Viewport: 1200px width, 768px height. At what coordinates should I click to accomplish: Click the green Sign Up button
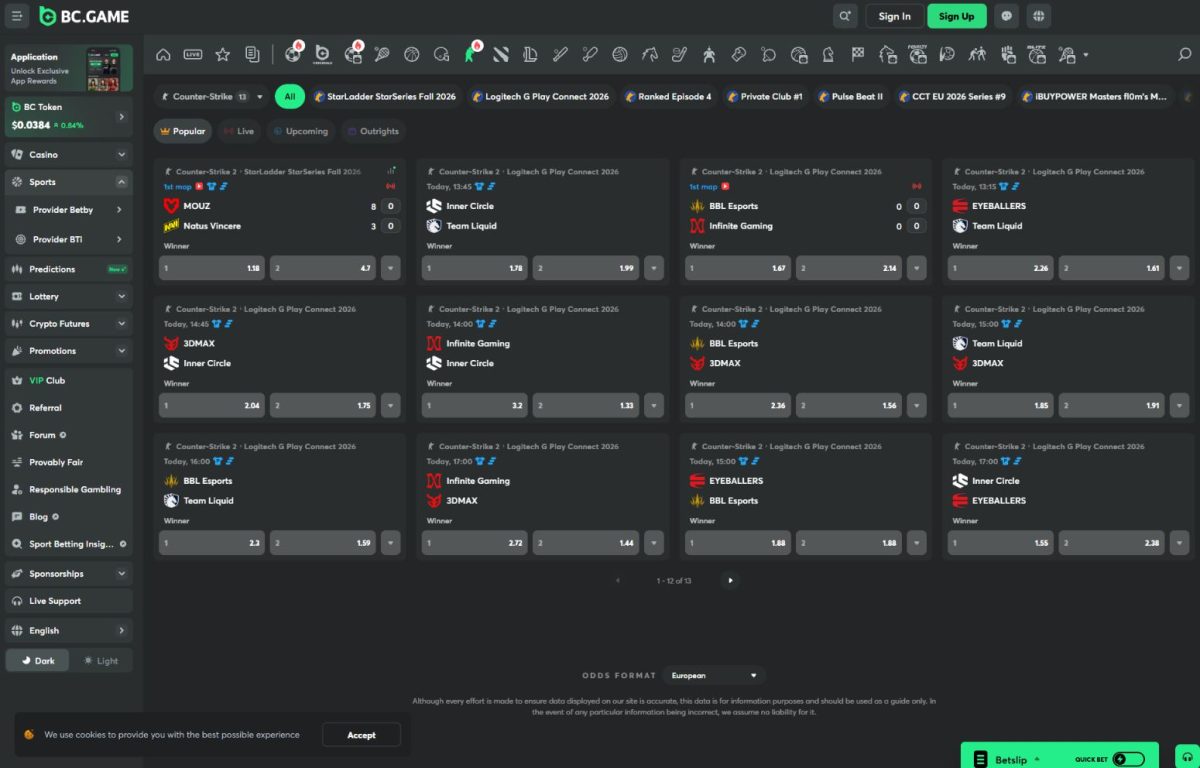tap(956, 16)
